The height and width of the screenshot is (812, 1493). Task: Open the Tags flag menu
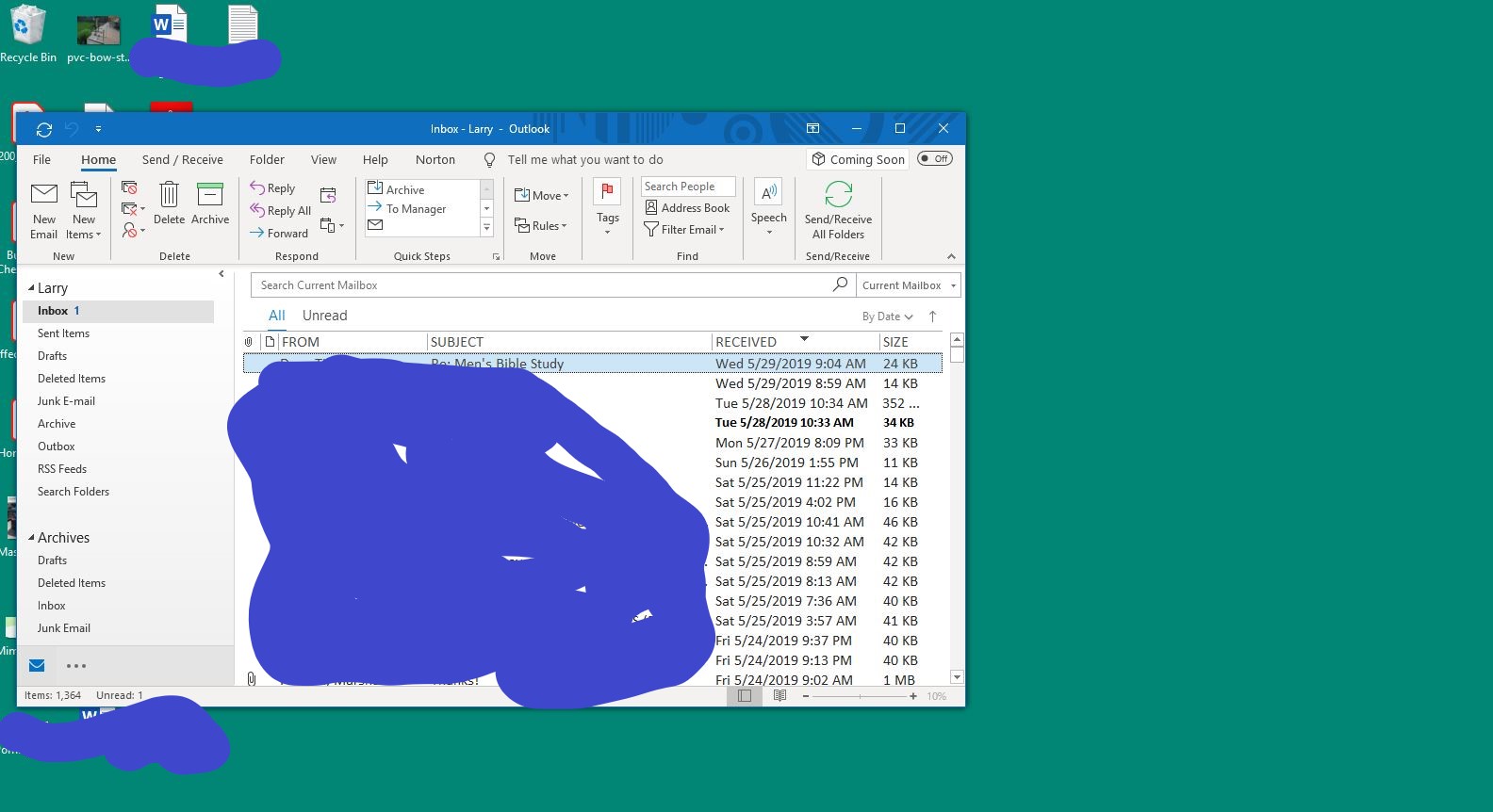click(607, 207)
